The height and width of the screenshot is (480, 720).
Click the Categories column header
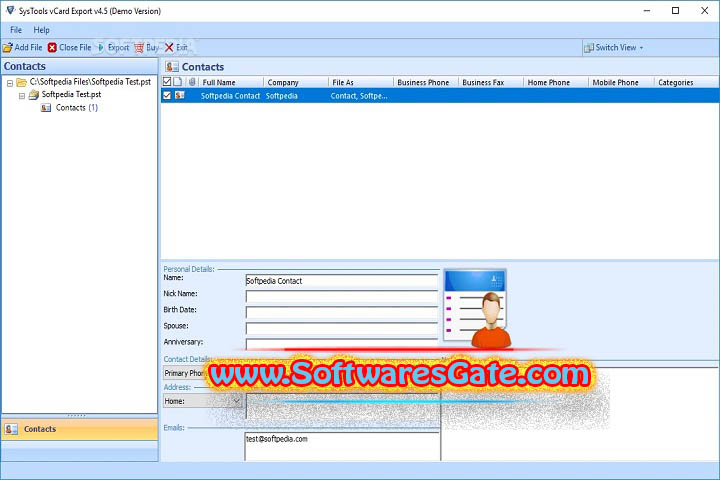point(686,82)
